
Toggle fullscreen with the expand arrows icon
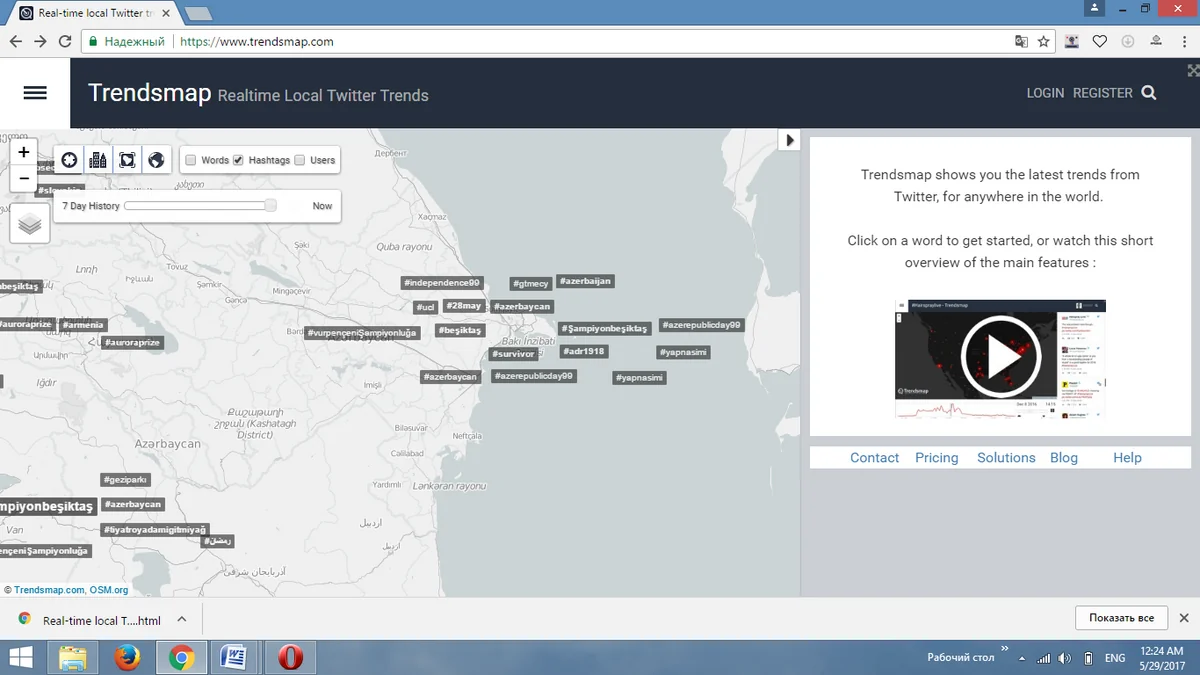tap(1193, 70)
